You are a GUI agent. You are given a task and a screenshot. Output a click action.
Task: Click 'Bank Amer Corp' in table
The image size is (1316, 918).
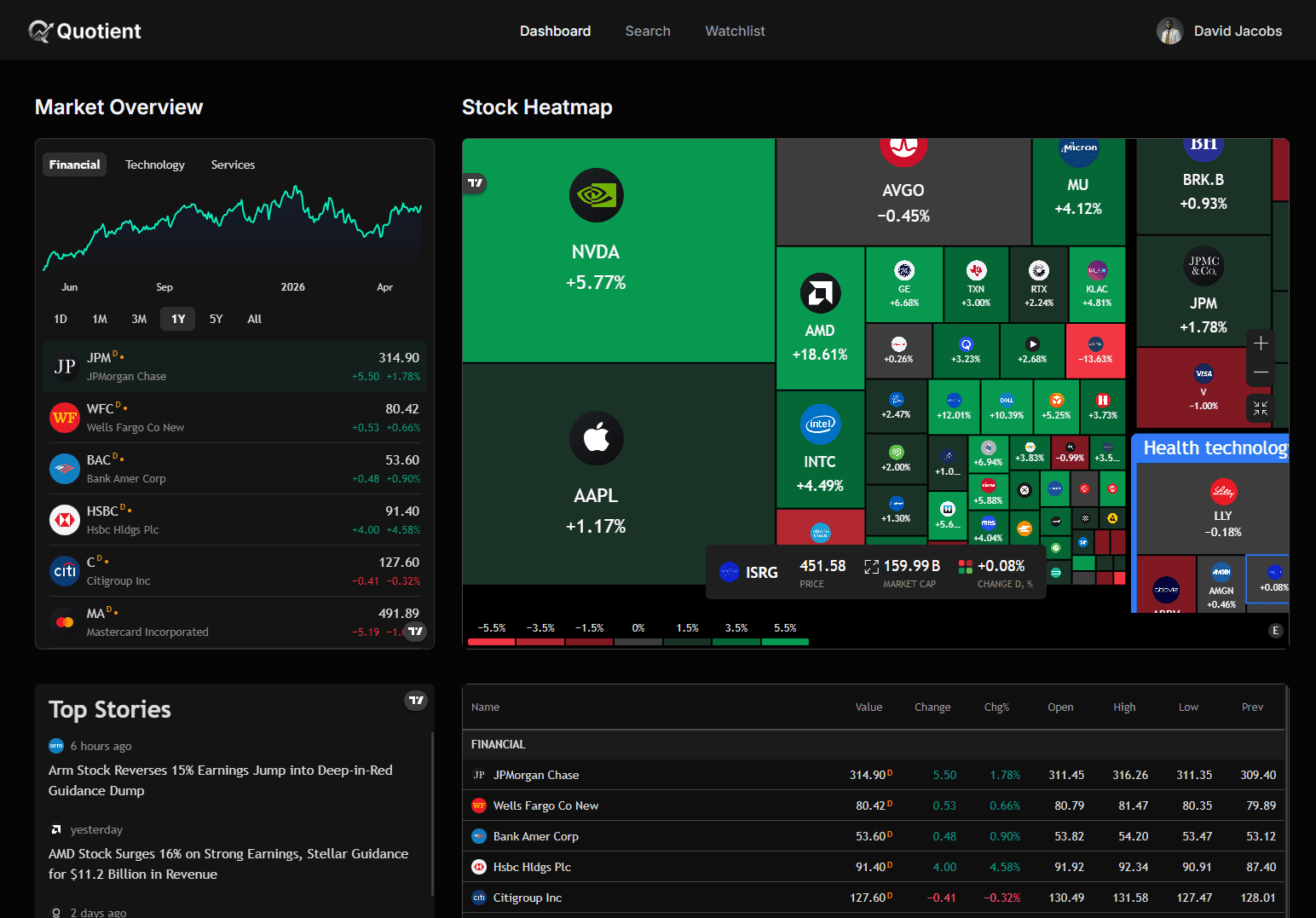point(536,836)
